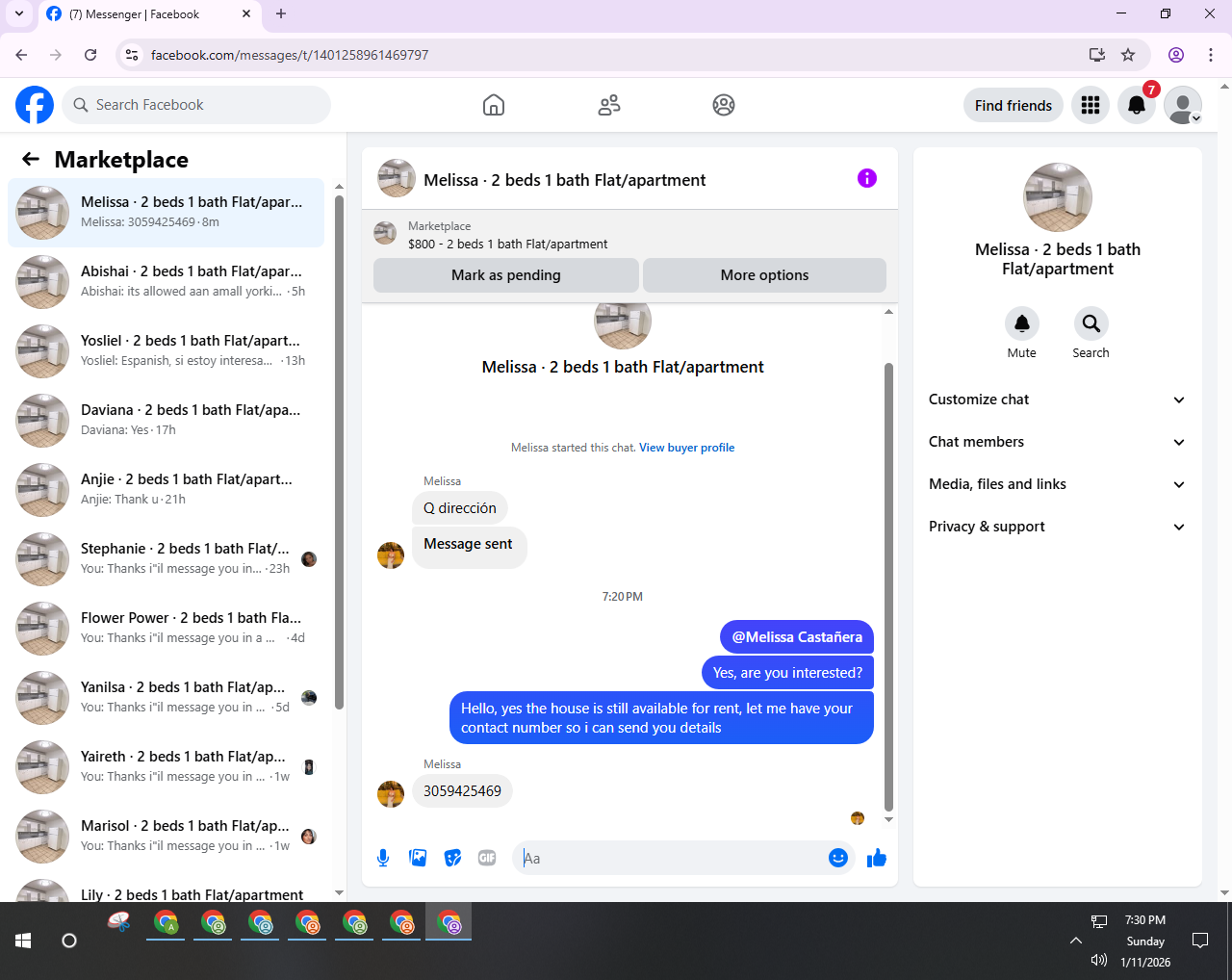Install app icon in address bar
Viewport: 1232px width, 980px height.
1096,55
